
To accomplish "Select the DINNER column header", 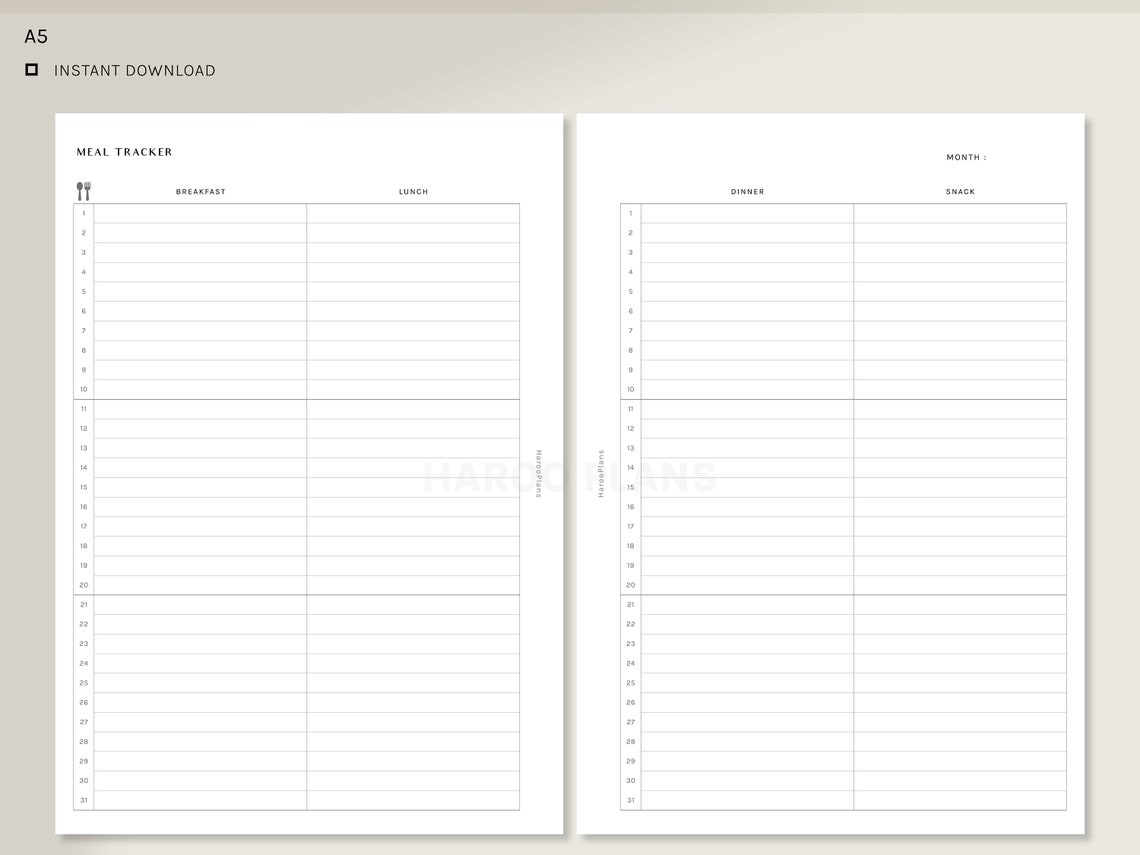I will (747, 191).
